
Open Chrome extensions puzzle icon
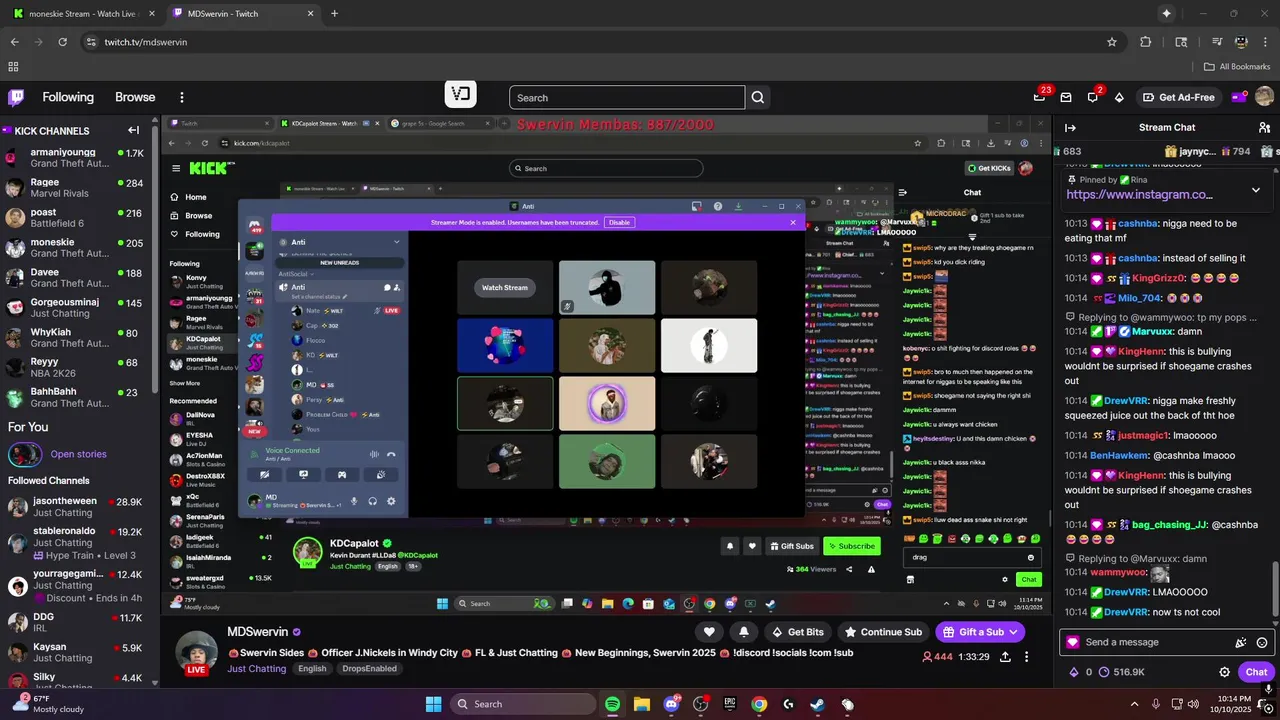[x=1146, y=42]
